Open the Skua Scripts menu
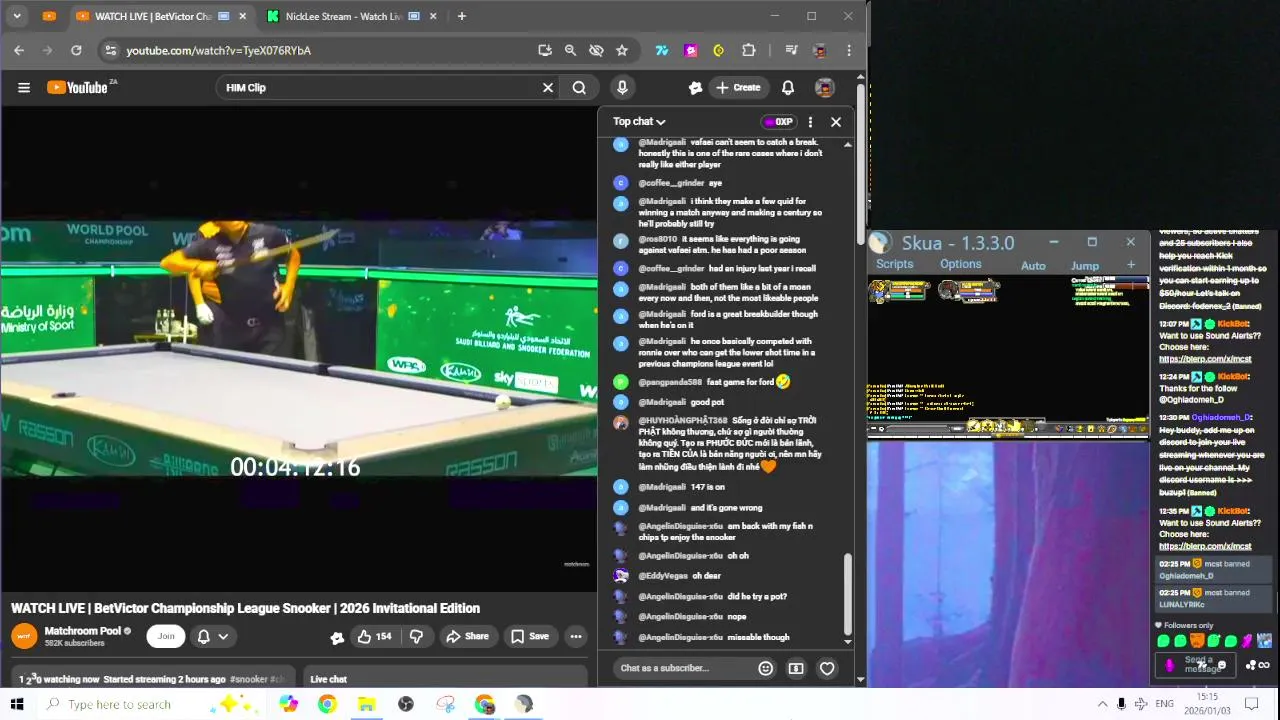The height and width of the screenshot is (720, 1280). [894, 264]
